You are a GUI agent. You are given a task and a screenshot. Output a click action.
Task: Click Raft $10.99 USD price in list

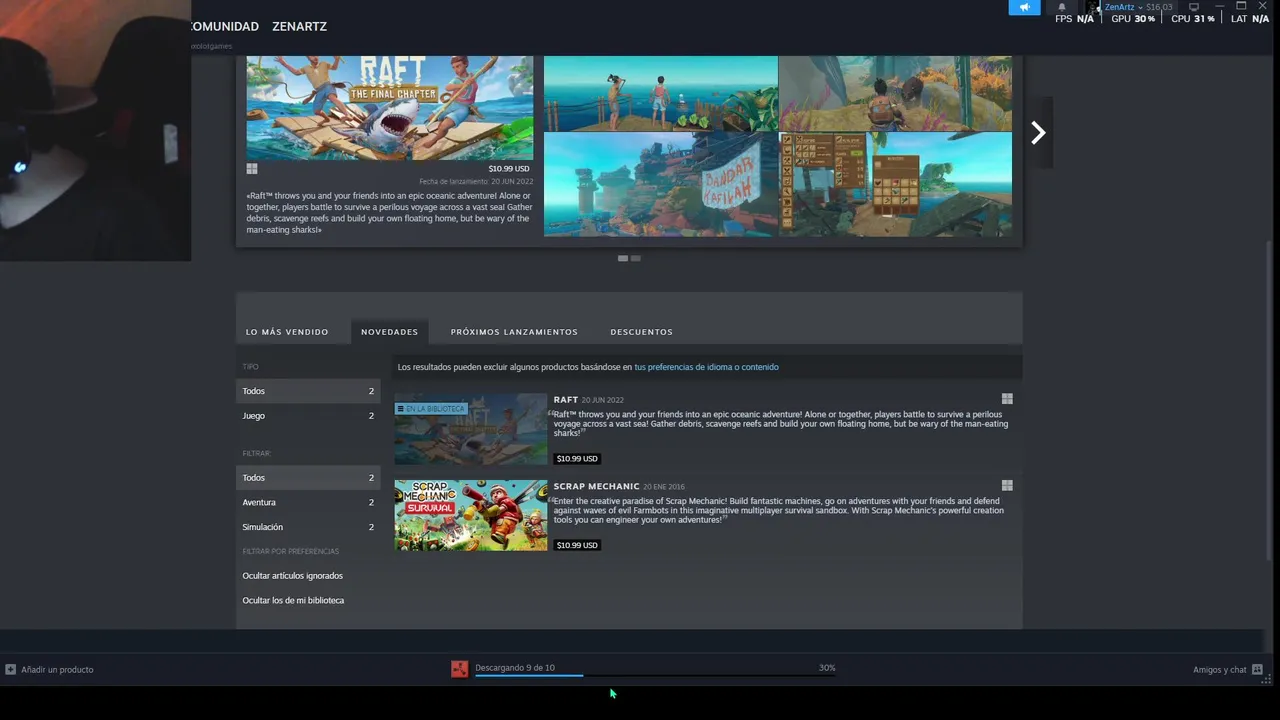(x=577, y=458)
